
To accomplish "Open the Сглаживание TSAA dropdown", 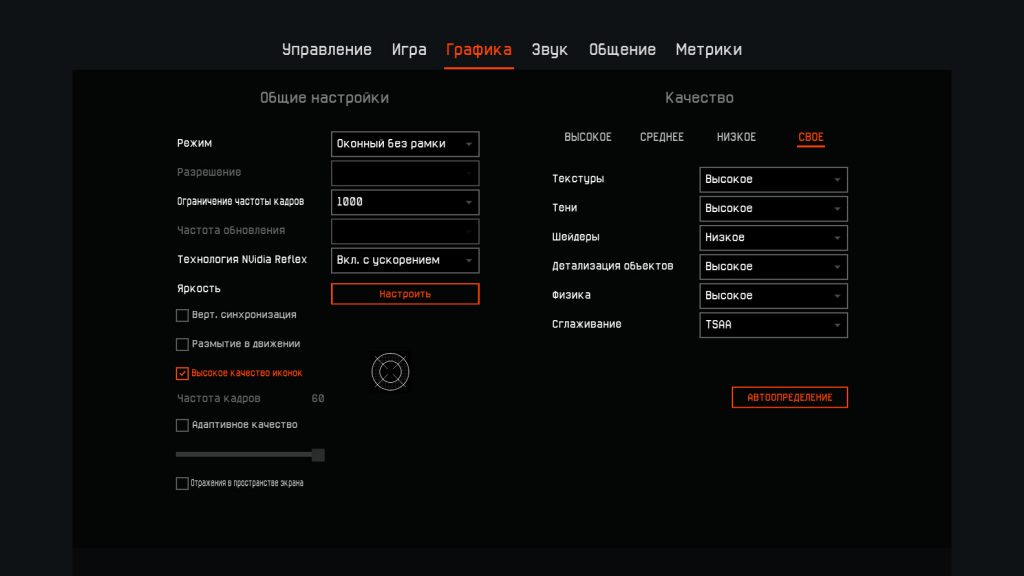I will tap(772, 324).
